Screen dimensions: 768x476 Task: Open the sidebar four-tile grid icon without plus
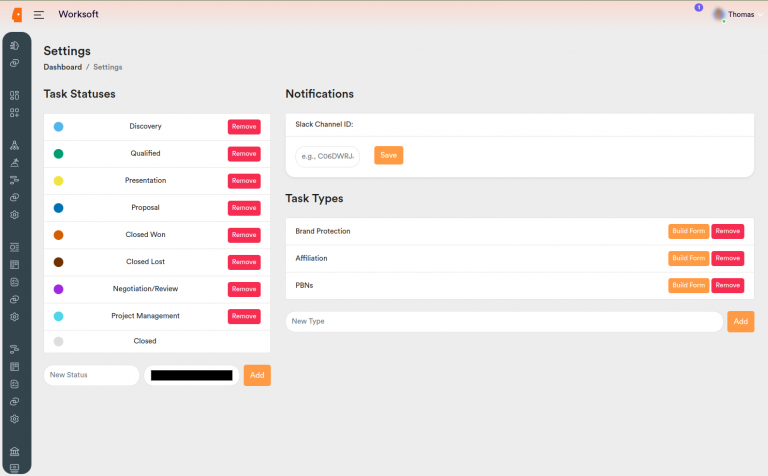(x=15, y=95)
